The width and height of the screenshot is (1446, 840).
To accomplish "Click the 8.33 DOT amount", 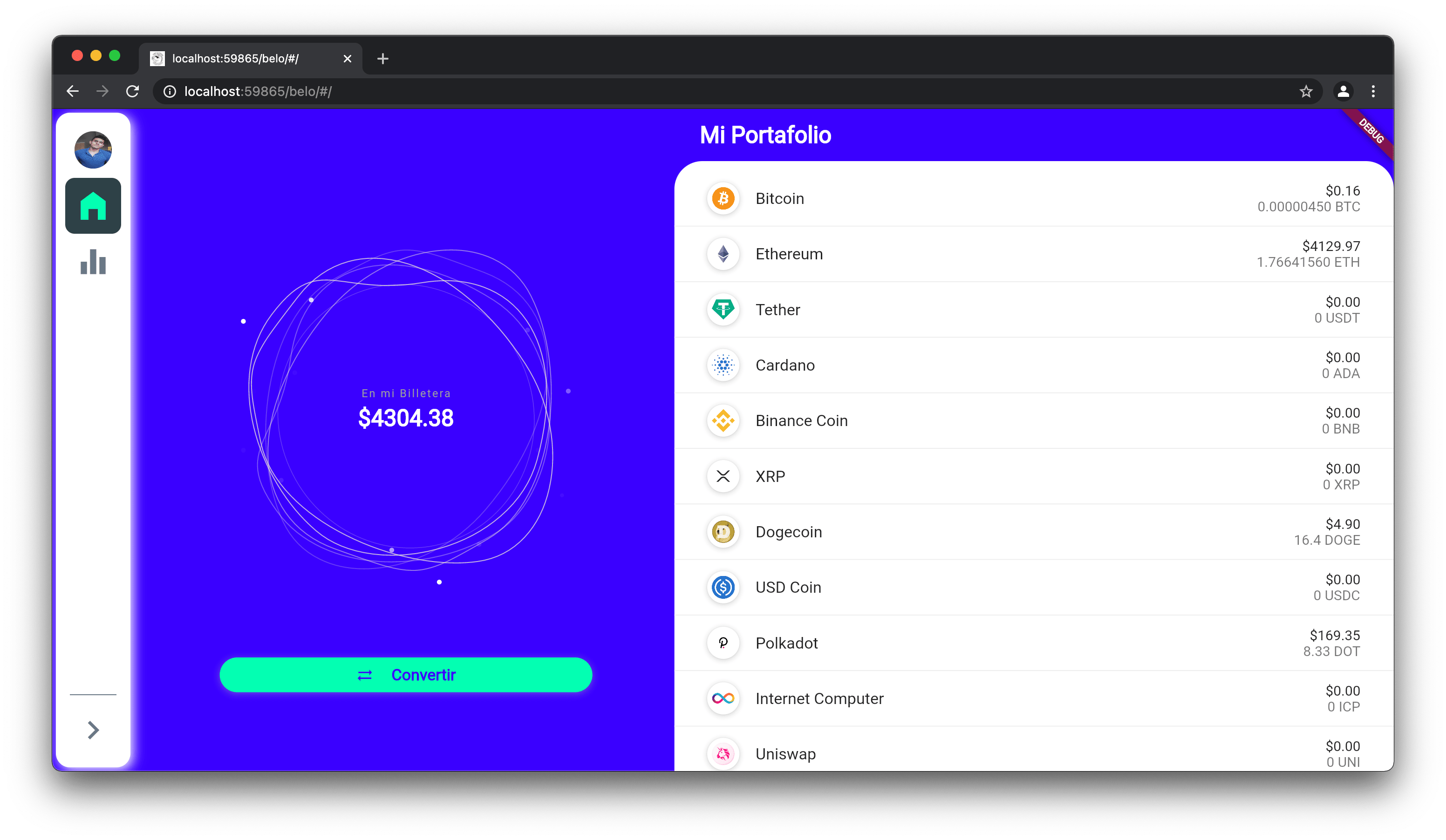I will 1331,651.
